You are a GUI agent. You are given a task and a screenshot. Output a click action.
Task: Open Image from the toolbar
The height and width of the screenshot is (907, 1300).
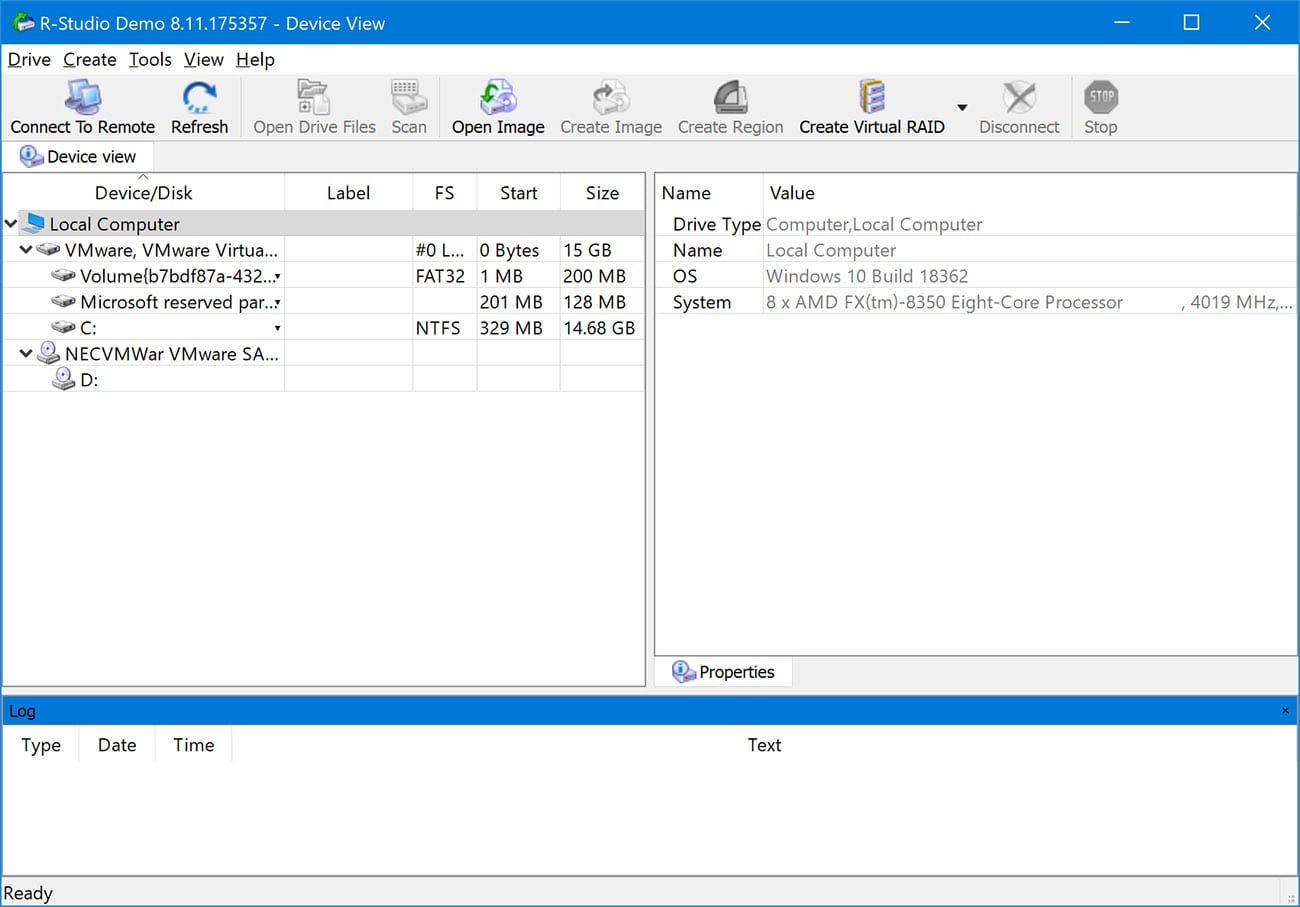498,107
